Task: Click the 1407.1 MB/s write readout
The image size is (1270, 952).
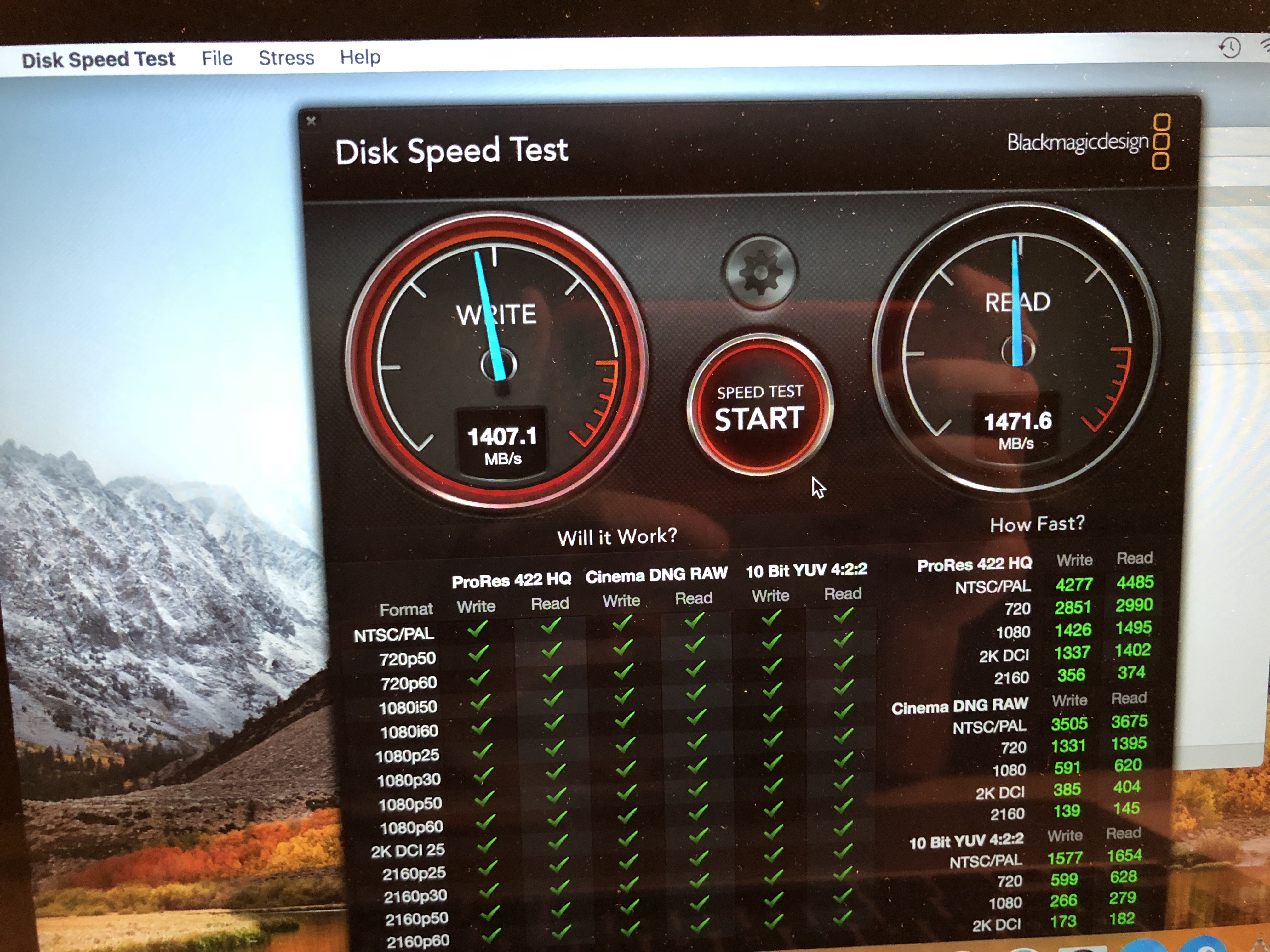Action: (502, 445)
